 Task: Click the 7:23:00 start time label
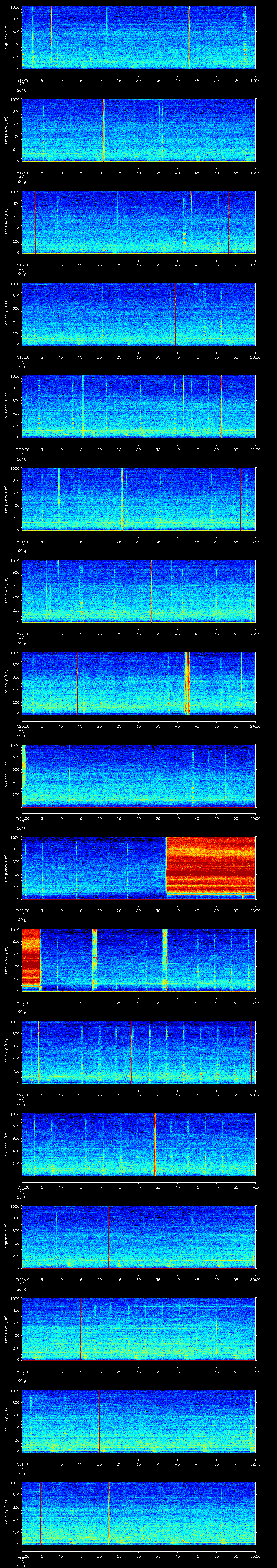(22, 726)
